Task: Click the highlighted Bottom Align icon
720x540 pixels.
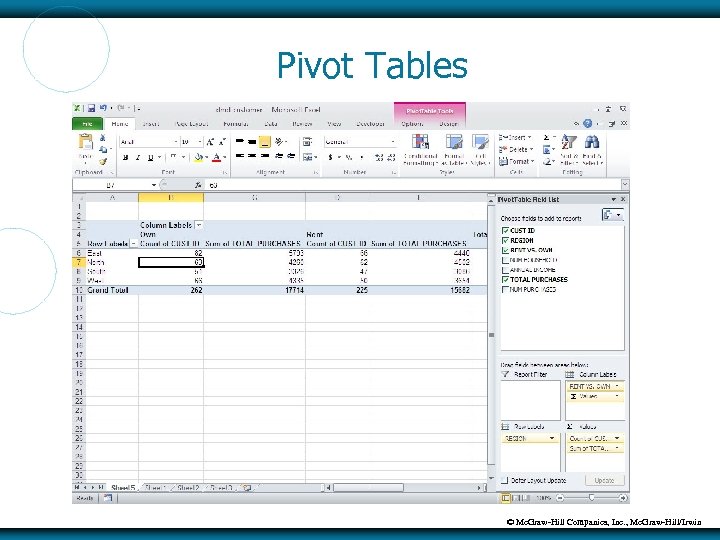Action: (264, 142)
